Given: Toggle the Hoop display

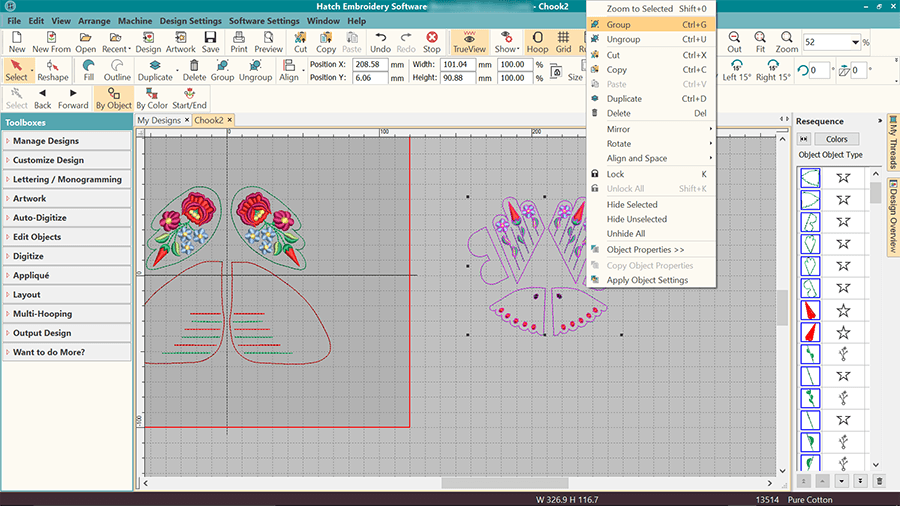Looking at the screenshot, I should click(537, 42).
